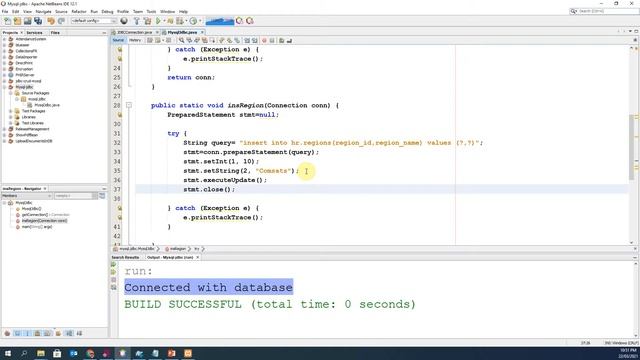This screenshot has height=360, width=640.
Task: Click the Rerun icon in Output panel
Action: [x=113, y=264]
